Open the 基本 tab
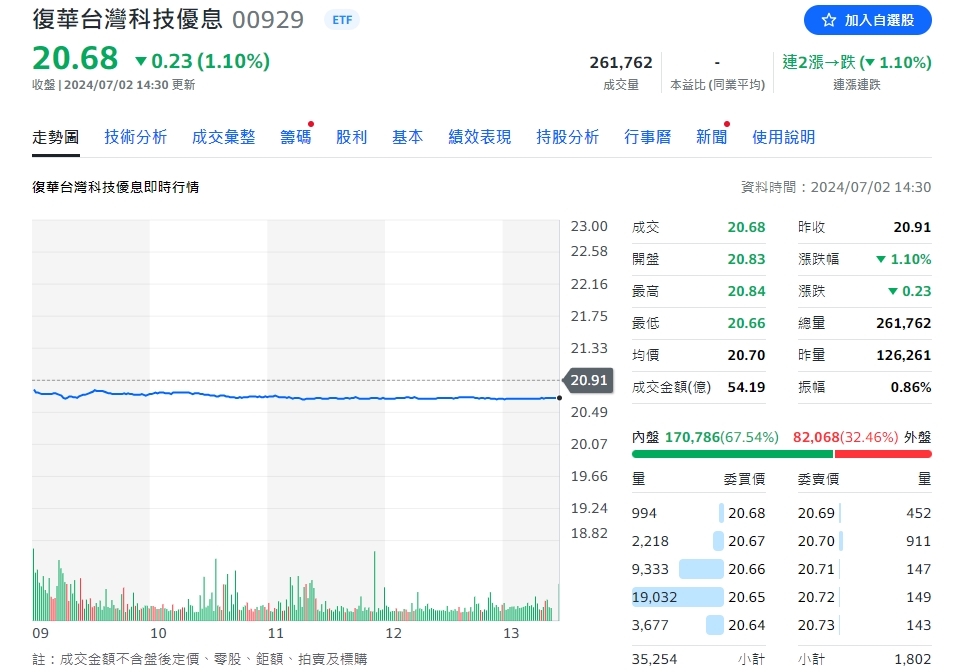 (x=407, y=137)
